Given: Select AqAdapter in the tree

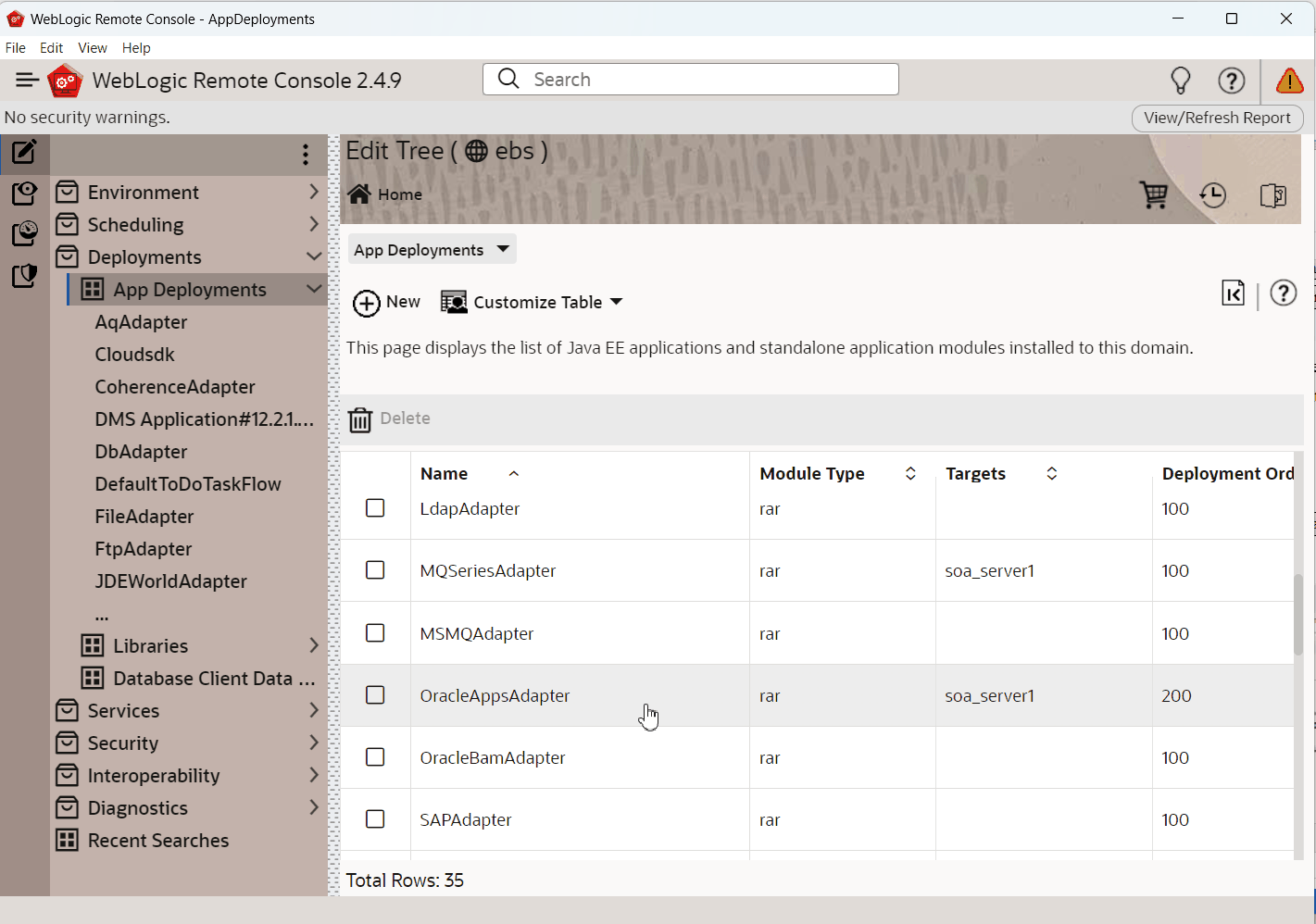Looking at the screenshot, I should coord(141,322).
